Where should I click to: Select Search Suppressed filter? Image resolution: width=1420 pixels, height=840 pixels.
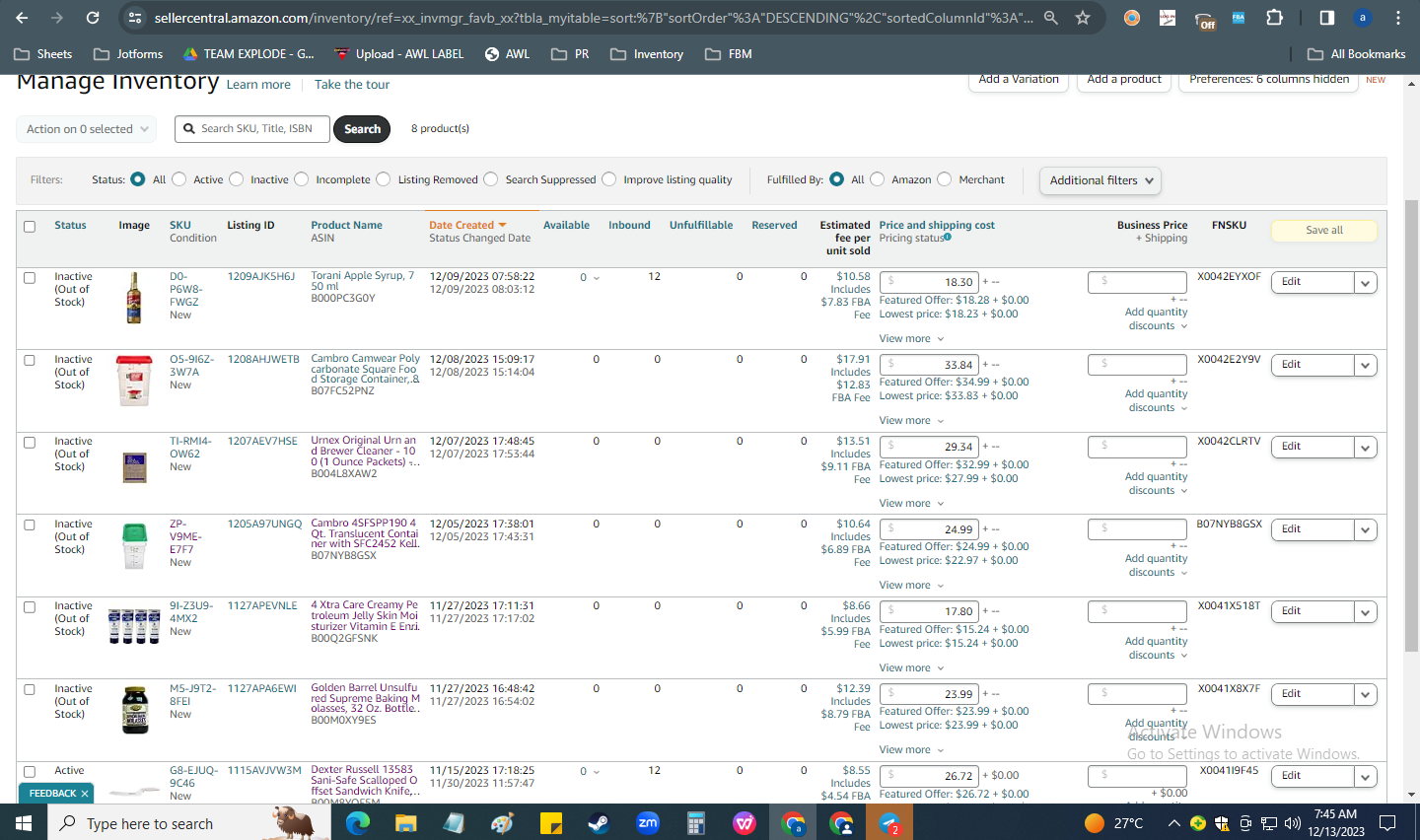(x=491, y=179)
